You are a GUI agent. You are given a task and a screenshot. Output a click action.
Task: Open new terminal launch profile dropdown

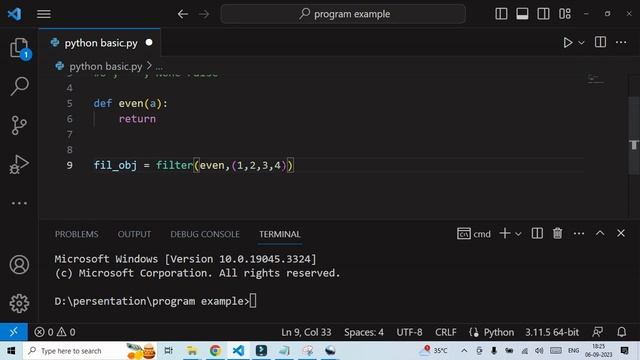click(x=518, y=234)
